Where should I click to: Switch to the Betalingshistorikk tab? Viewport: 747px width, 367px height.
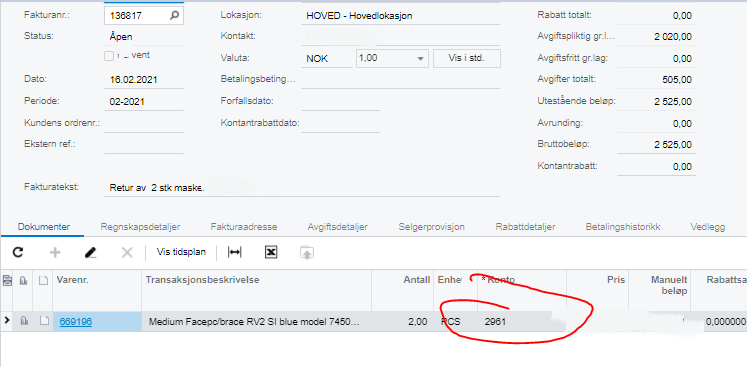(x=623, y=227)
